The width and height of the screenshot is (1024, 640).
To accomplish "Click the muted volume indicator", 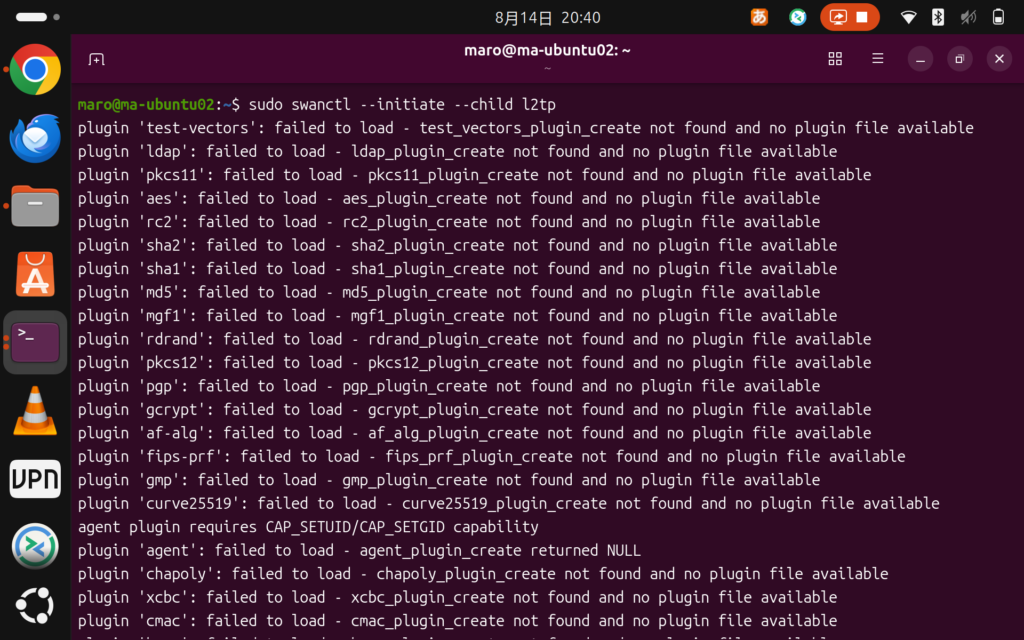I will pyautogui.click(x=968, y=18).
